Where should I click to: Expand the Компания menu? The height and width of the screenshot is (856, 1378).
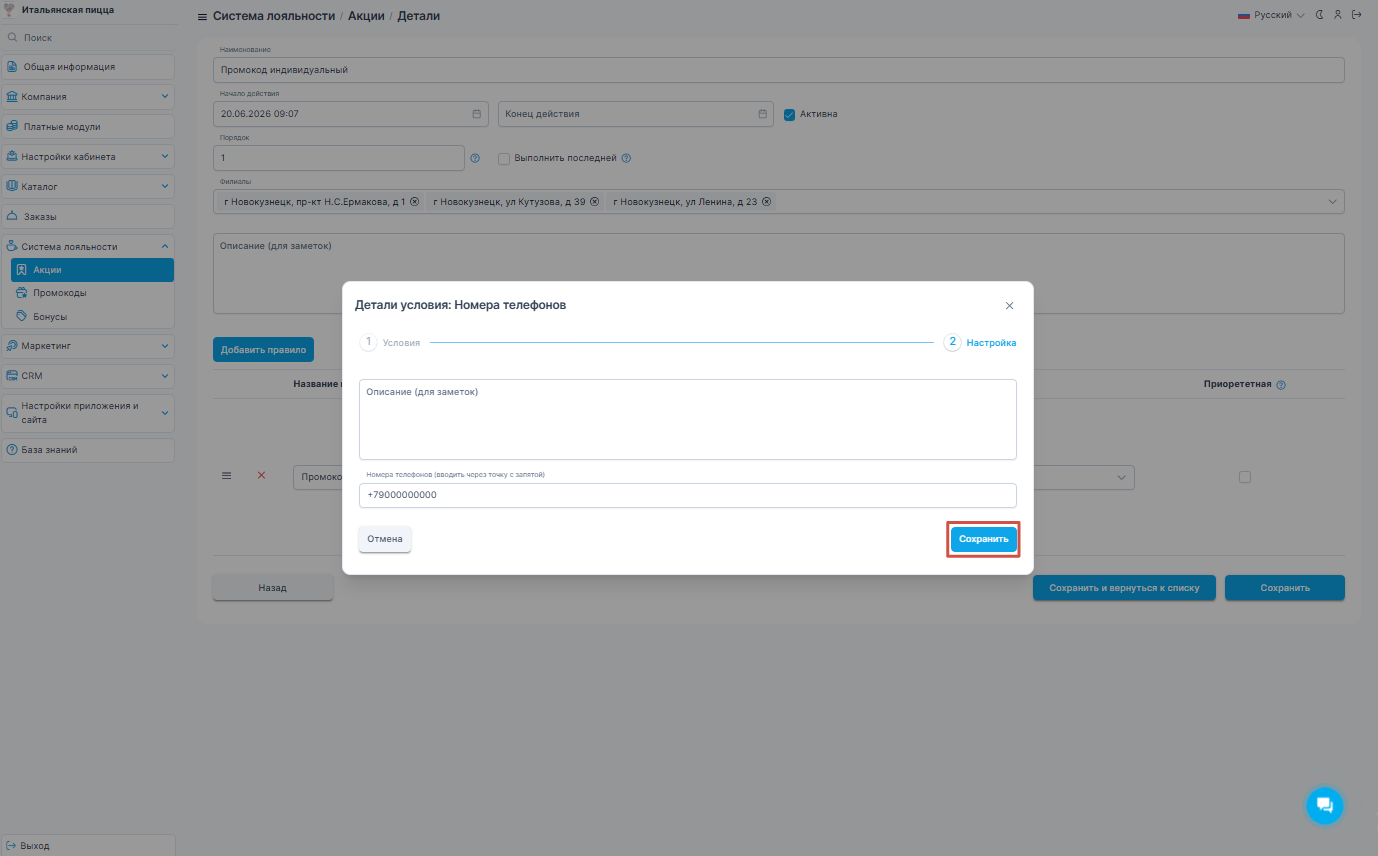coord(88,97)
